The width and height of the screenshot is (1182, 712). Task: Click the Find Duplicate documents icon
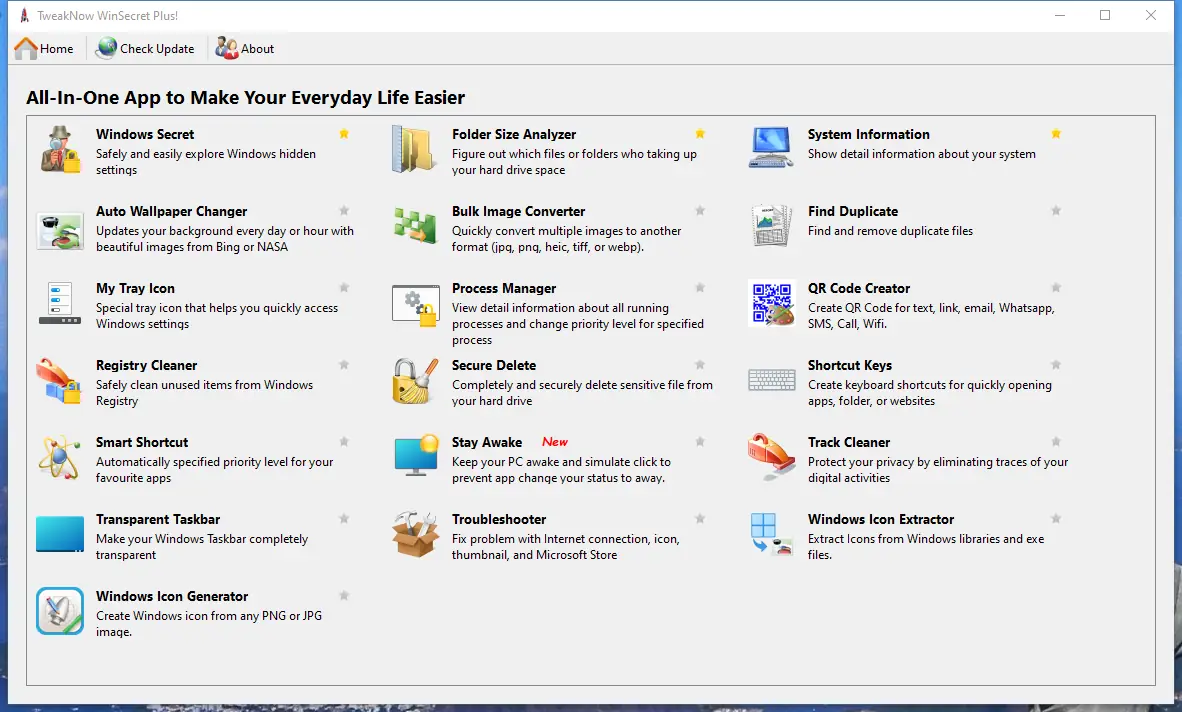[772, 225]
